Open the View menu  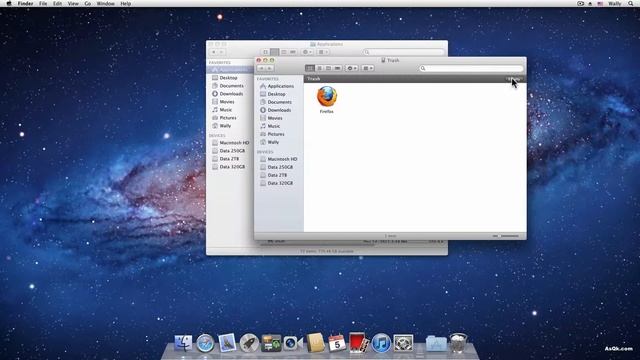click(x=73, y=3)
